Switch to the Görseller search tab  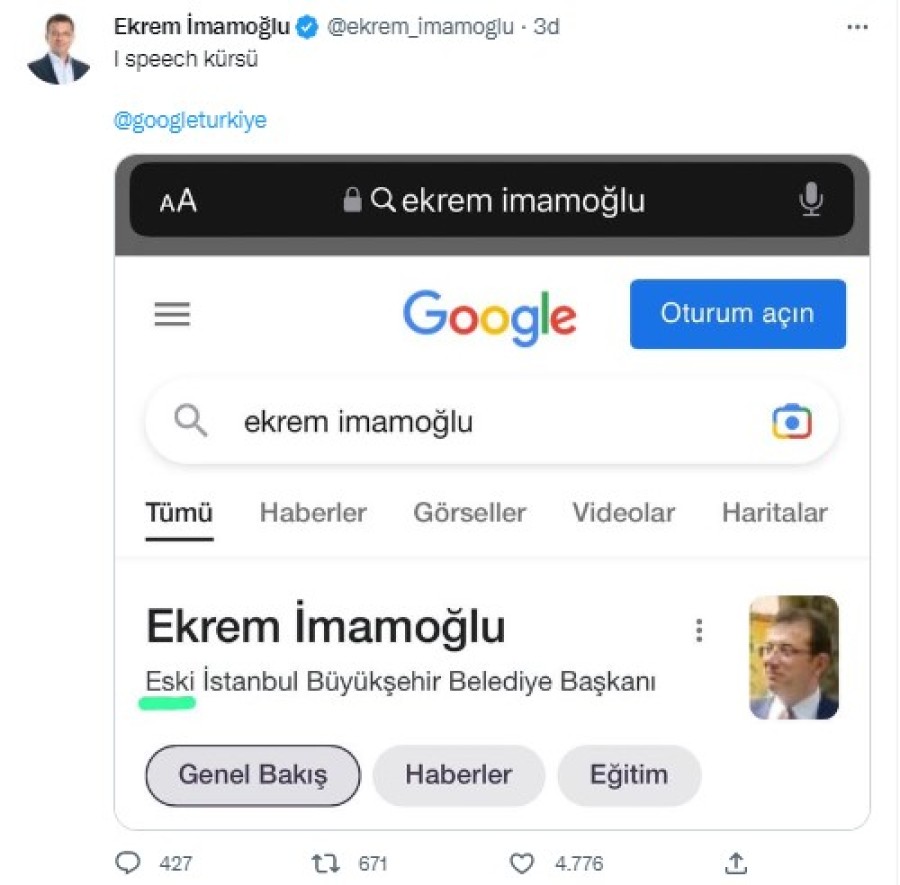coord(469,513)
